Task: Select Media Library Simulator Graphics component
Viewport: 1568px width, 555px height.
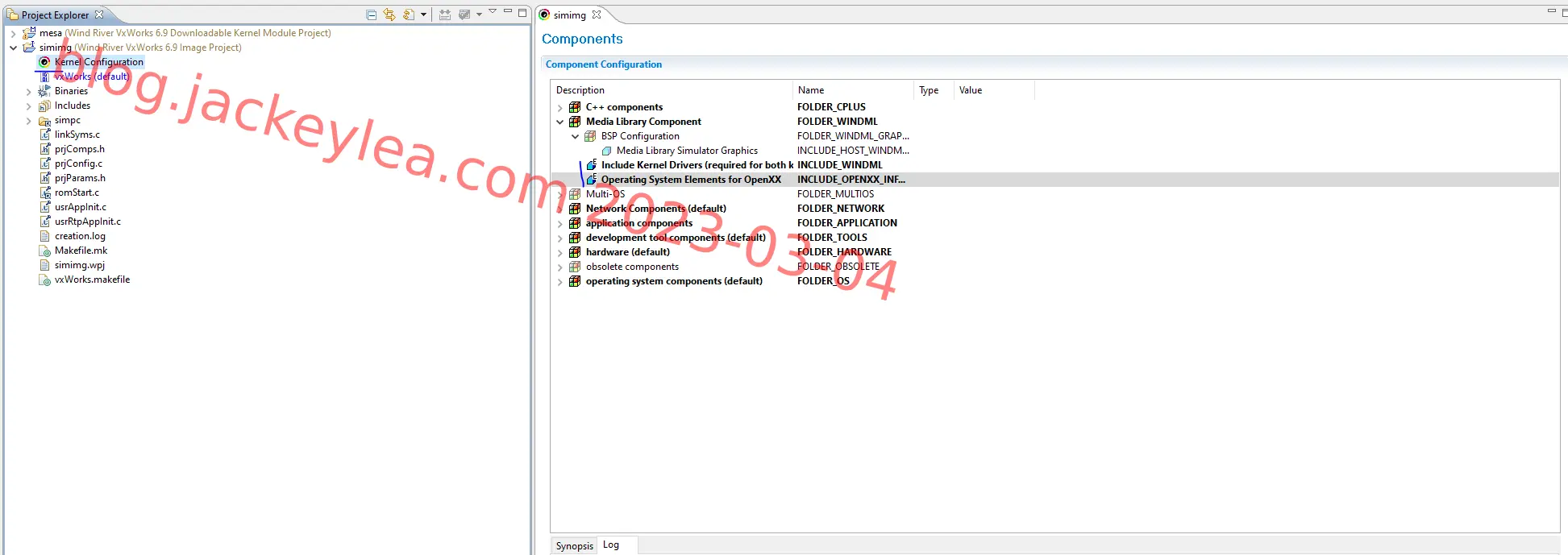Action: pos(687,151)
